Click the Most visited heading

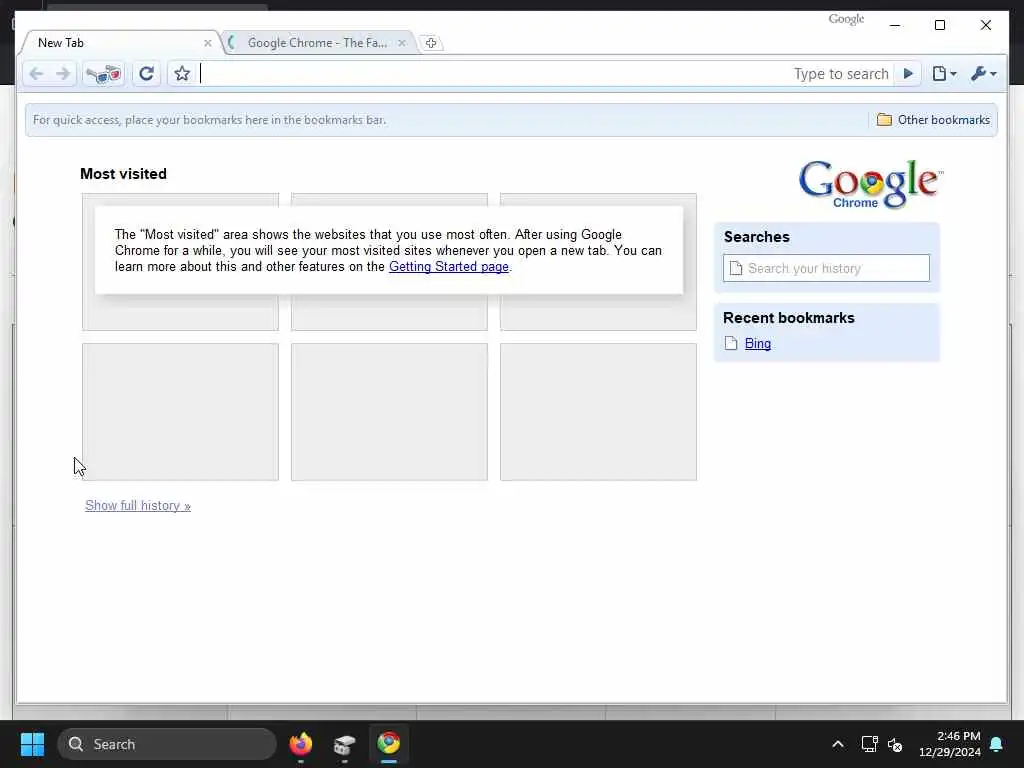(x=123, y=174)
